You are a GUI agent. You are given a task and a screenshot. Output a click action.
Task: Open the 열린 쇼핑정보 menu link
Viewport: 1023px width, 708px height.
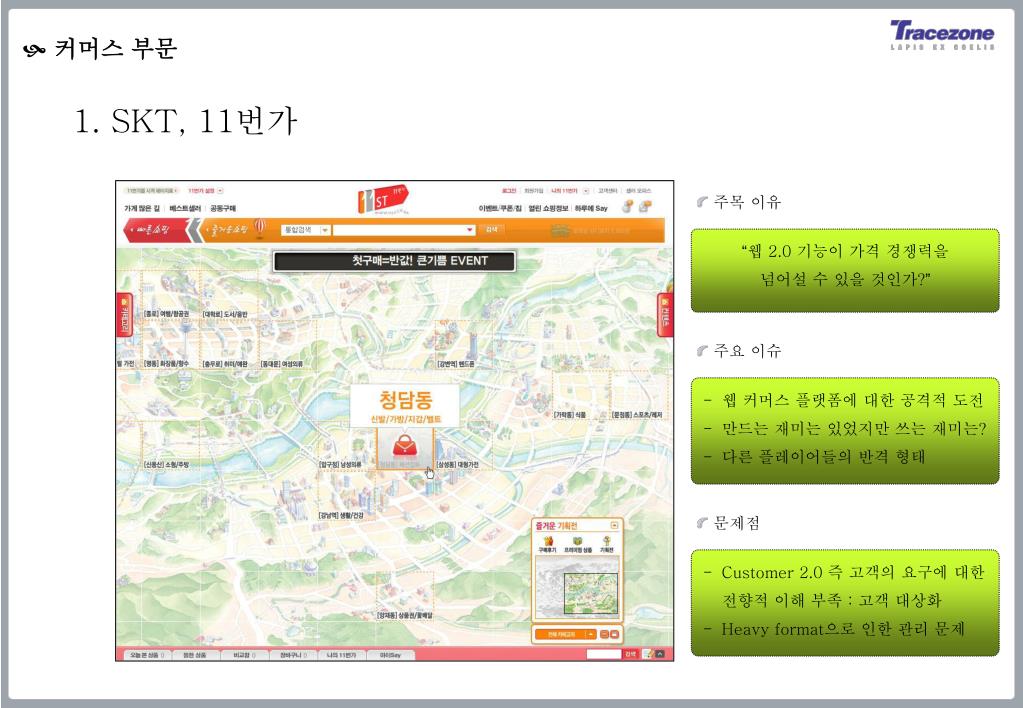coord(549,208)
